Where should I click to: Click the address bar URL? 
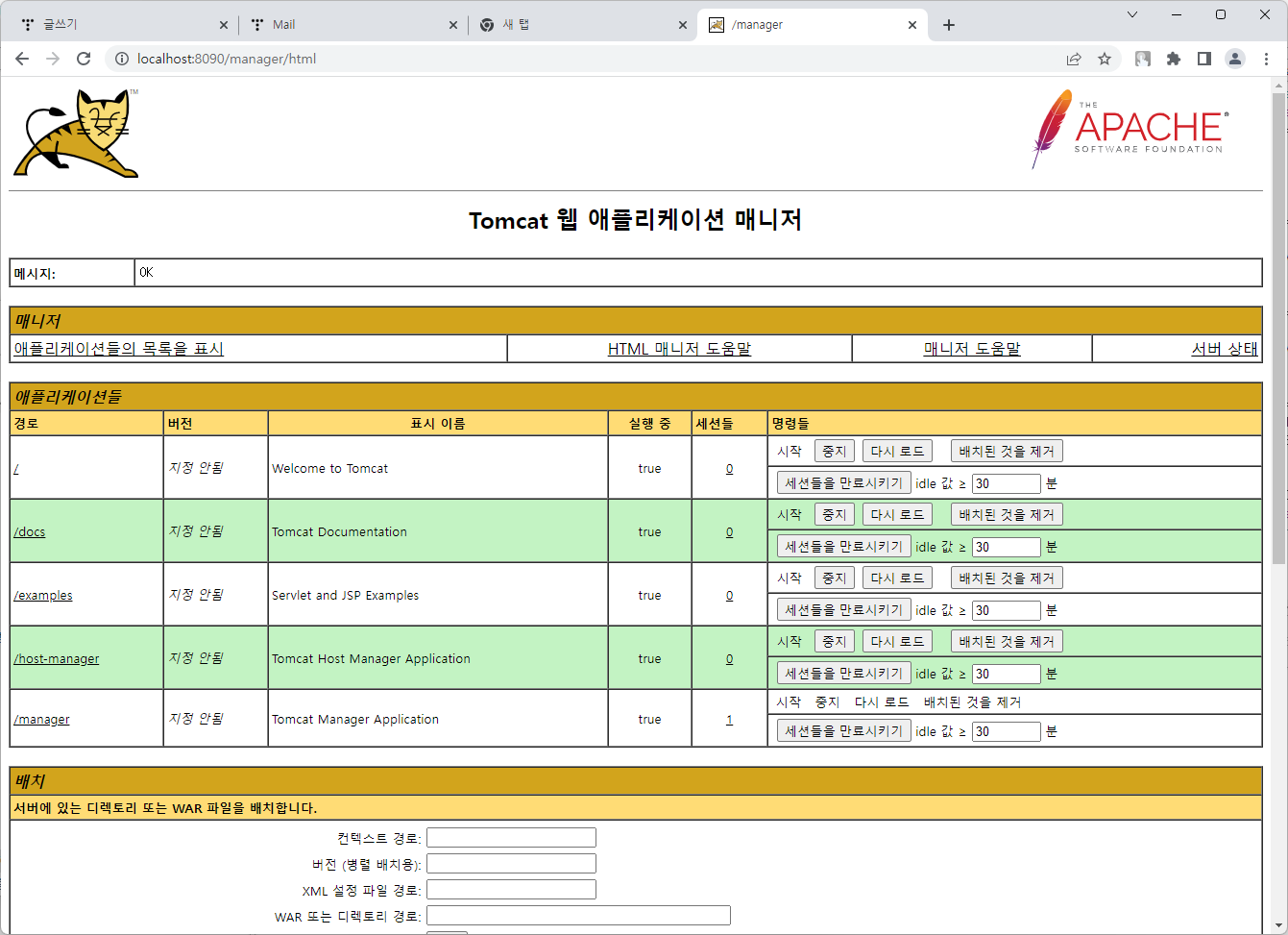(227, 59)
